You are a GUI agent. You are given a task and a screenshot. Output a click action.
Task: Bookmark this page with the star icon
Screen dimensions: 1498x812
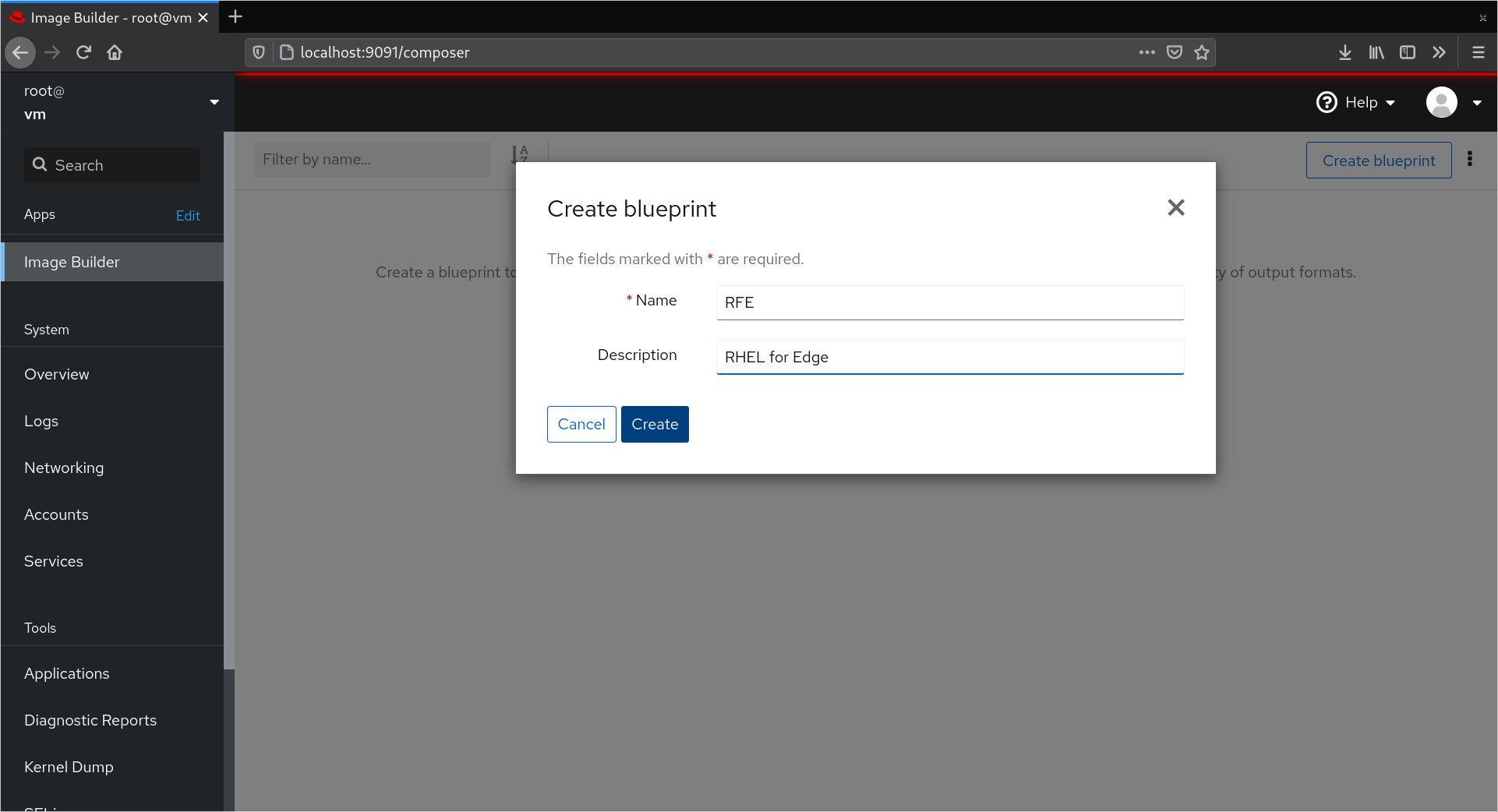1202,52
